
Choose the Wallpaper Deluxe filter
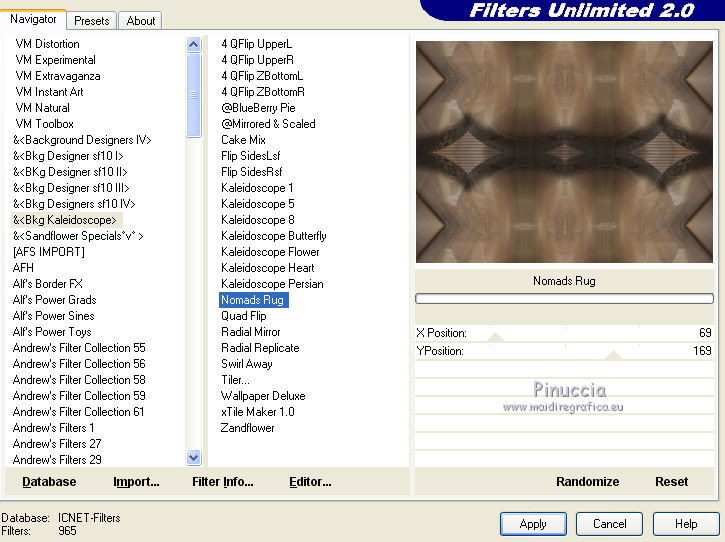pyautogui.click(x=263, y=396)
